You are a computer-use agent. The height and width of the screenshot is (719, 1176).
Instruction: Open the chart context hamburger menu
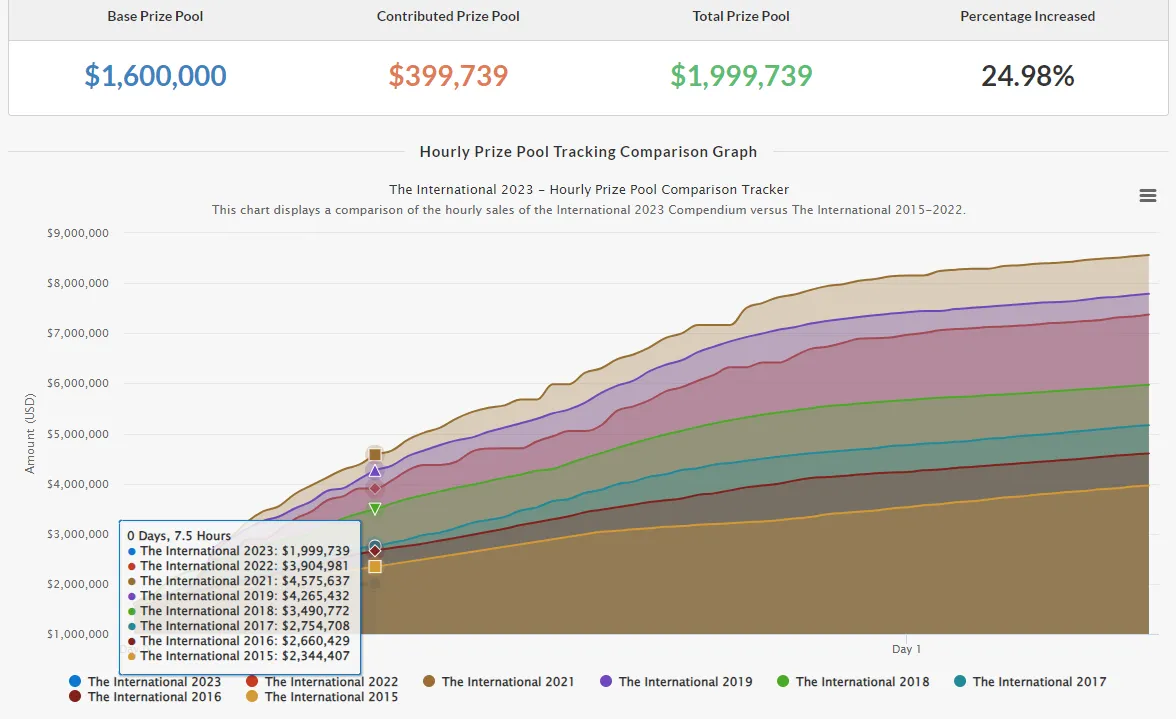[1148, 196]
